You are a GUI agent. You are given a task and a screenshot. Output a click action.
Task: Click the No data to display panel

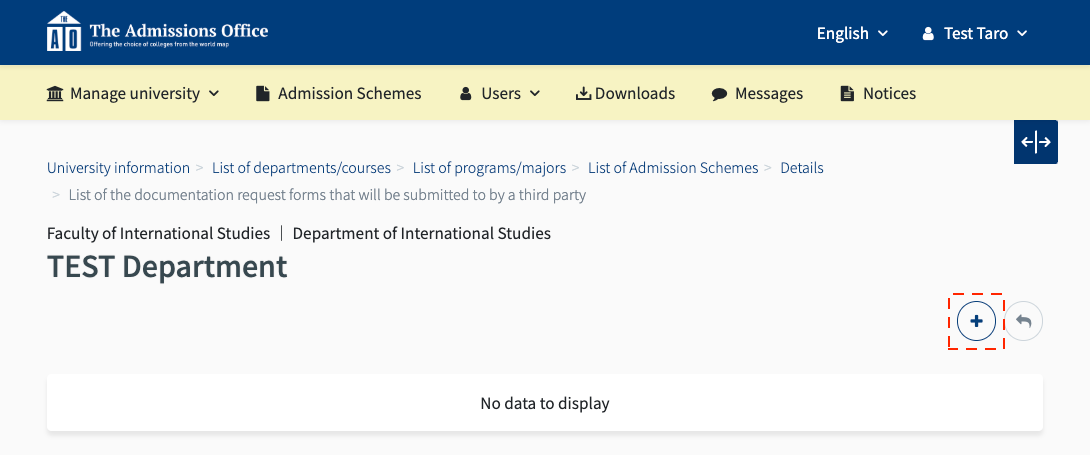(x=545, y=404)
